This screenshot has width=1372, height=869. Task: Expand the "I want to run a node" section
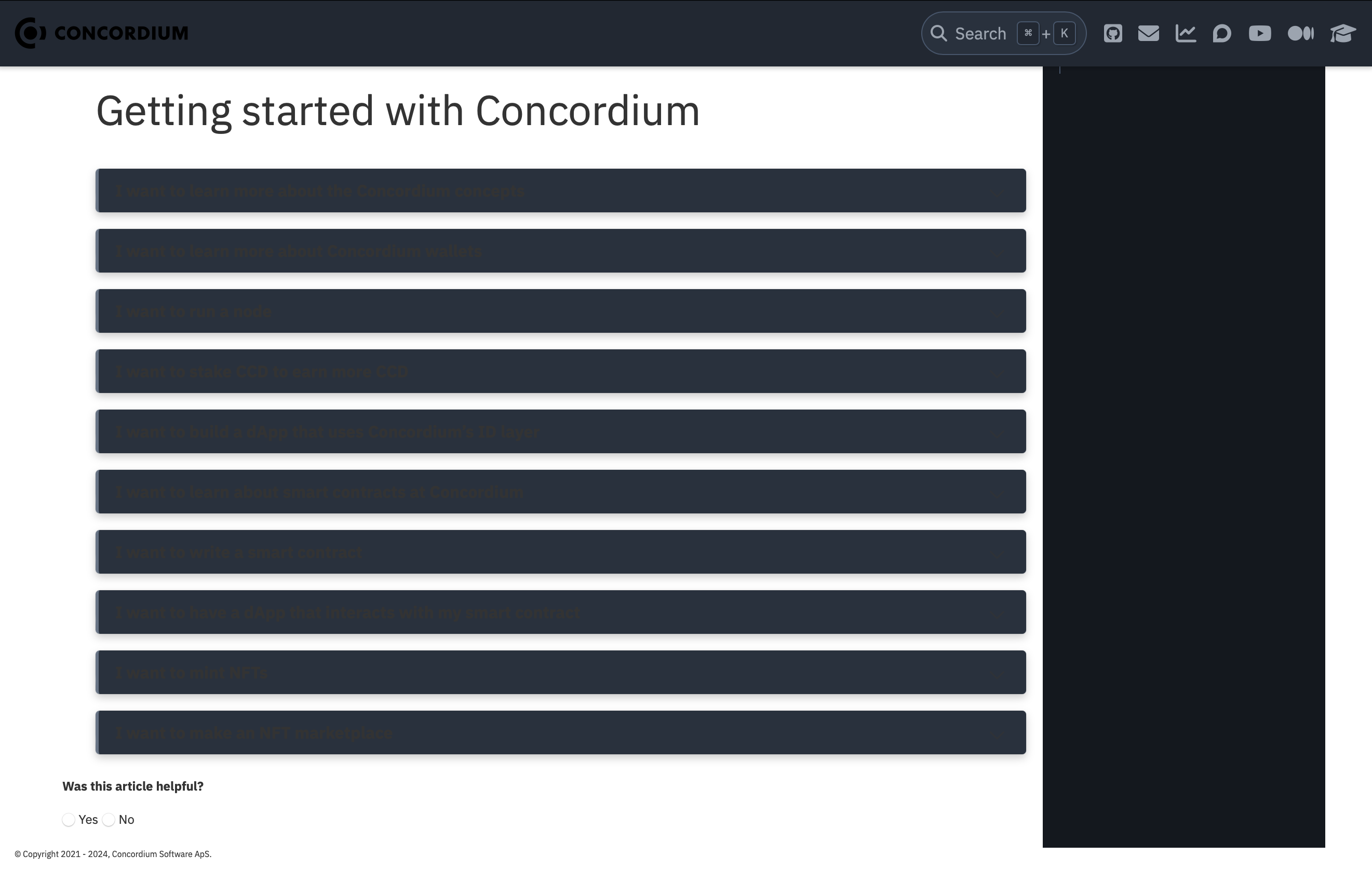coord(561,311)
